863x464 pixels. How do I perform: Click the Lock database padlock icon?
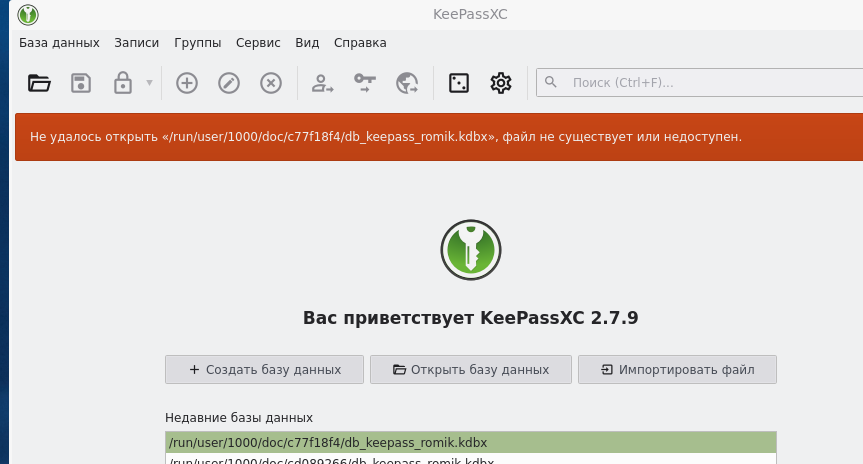coord(123,83)
